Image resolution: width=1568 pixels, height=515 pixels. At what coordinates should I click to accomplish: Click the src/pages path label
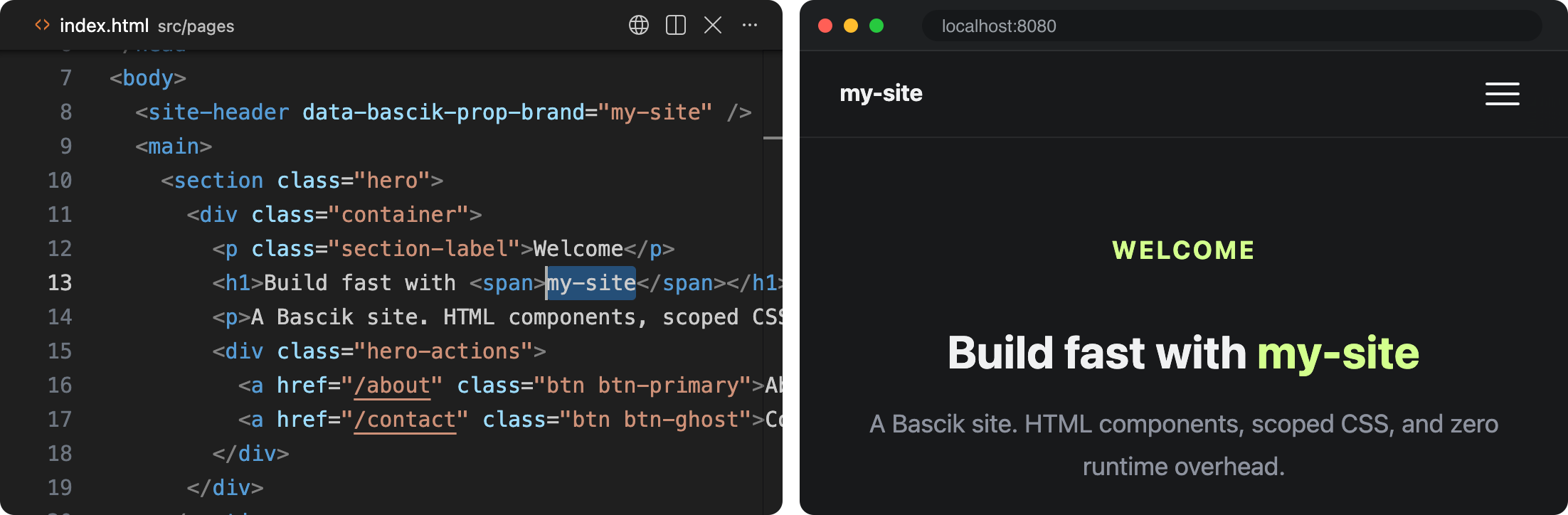pyautogui.click(x=196, y=26)
